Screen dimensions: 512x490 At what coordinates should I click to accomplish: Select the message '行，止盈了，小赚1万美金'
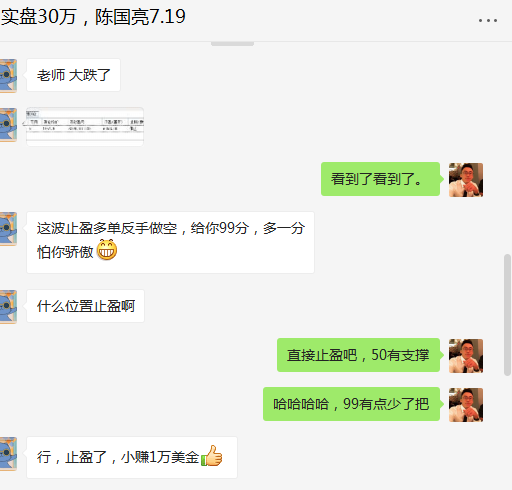[132, 457]
